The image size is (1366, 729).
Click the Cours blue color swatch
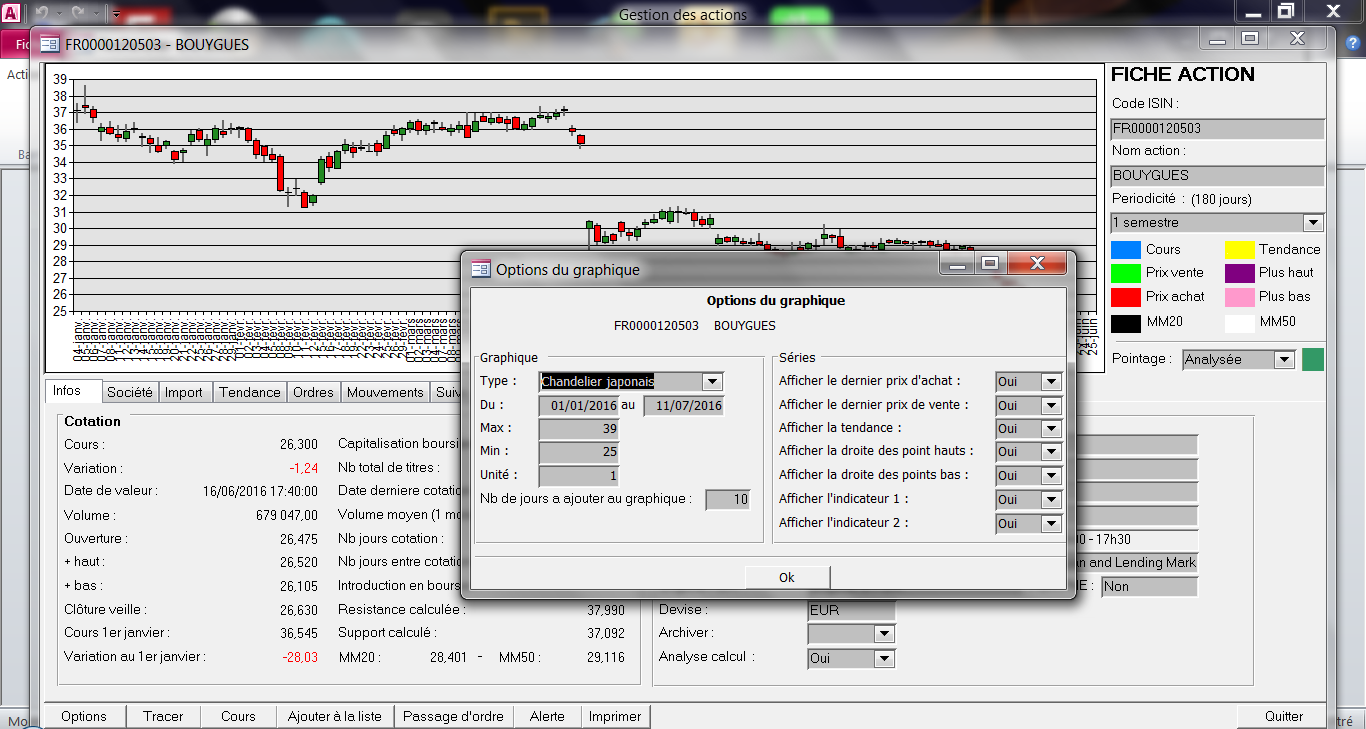point(1126,250)
